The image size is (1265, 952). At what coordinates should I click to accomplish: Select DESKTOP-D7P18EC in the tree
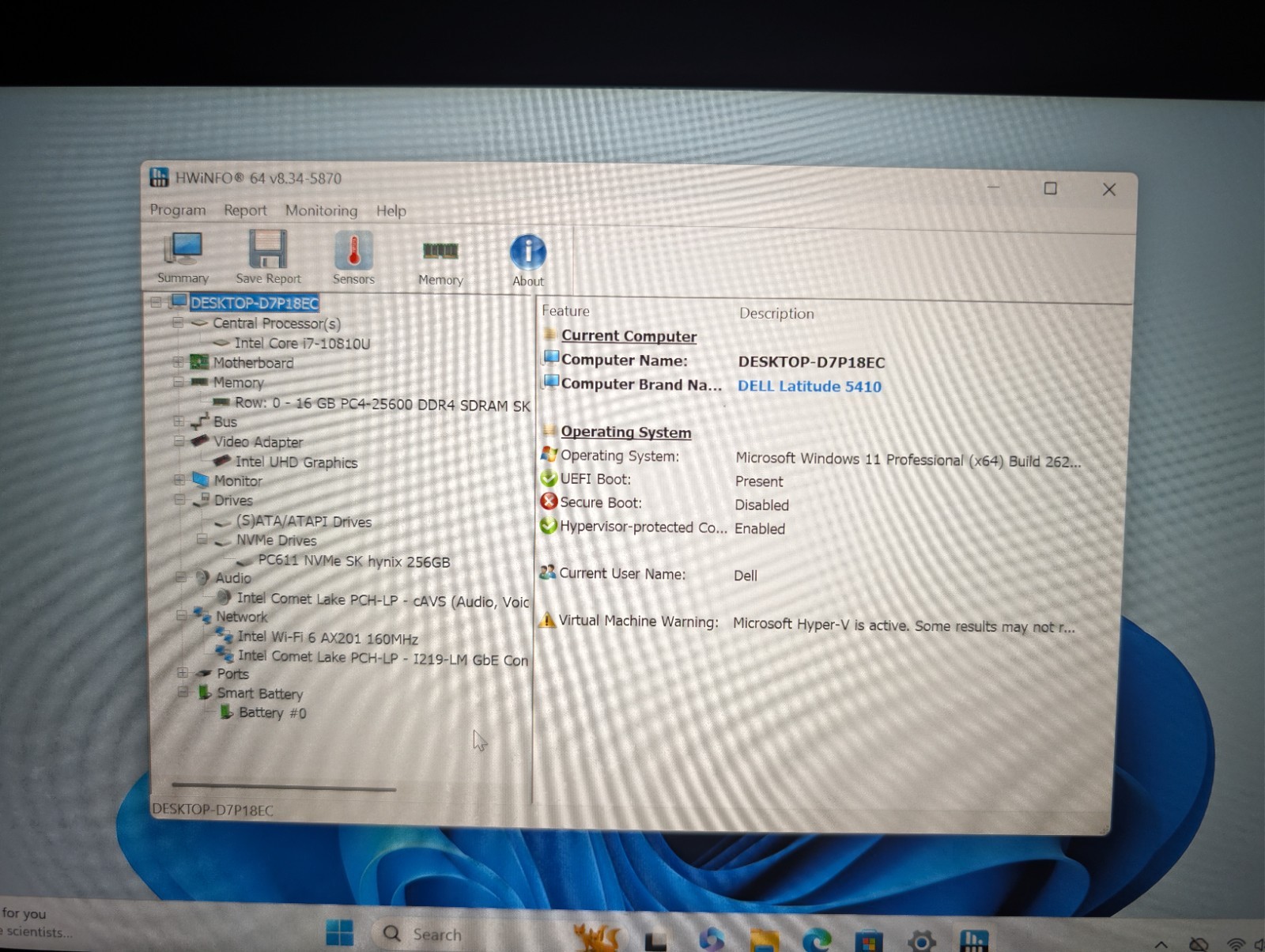[x=255, y=303]
